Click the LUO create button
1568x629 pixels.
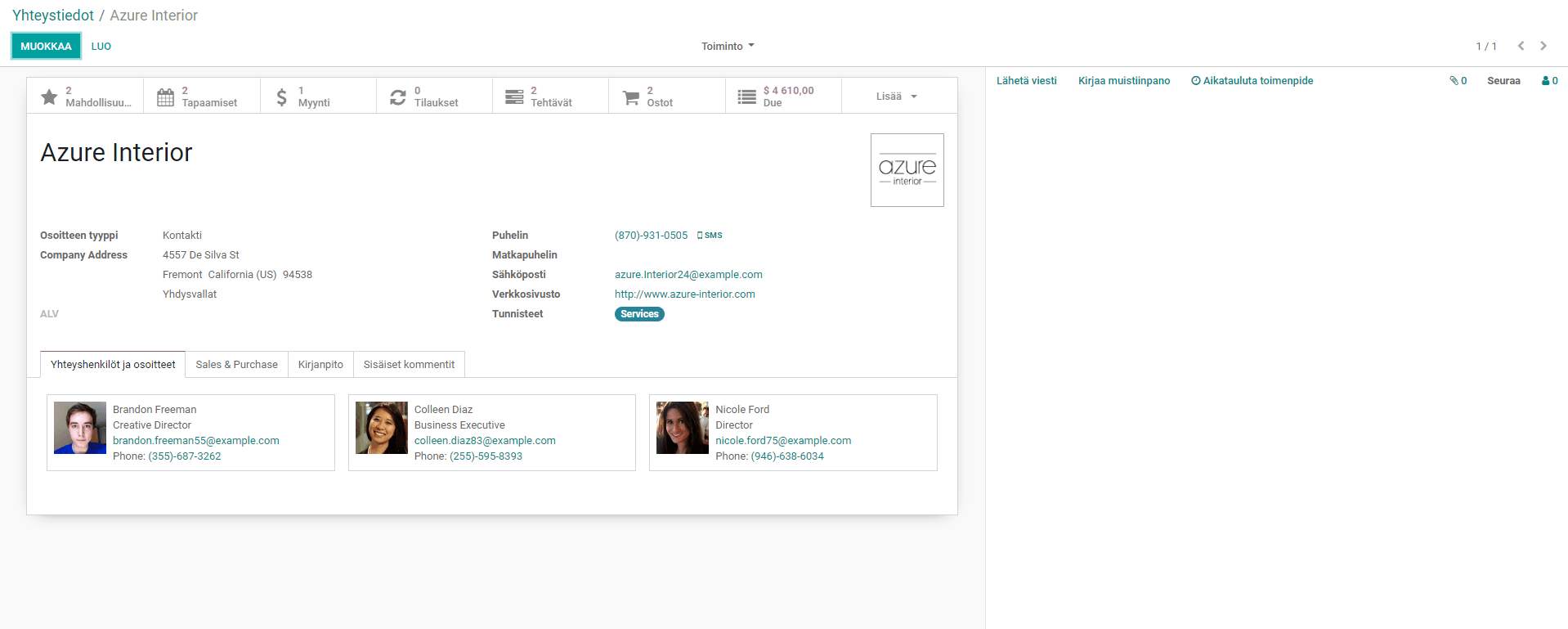click(101, 47)
